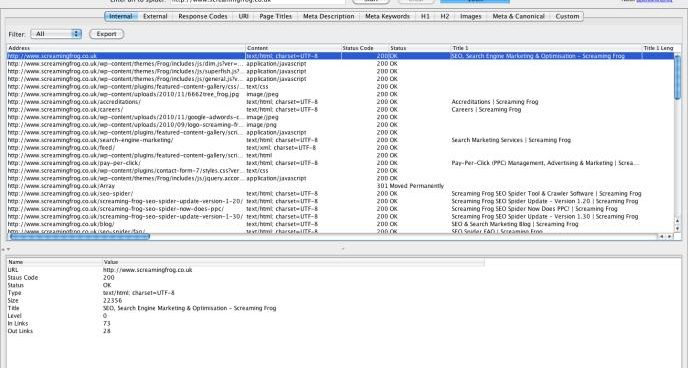Screen dimensions: 688x368
Task: Select the /accreditations/ address row
Action: (74, 102)
